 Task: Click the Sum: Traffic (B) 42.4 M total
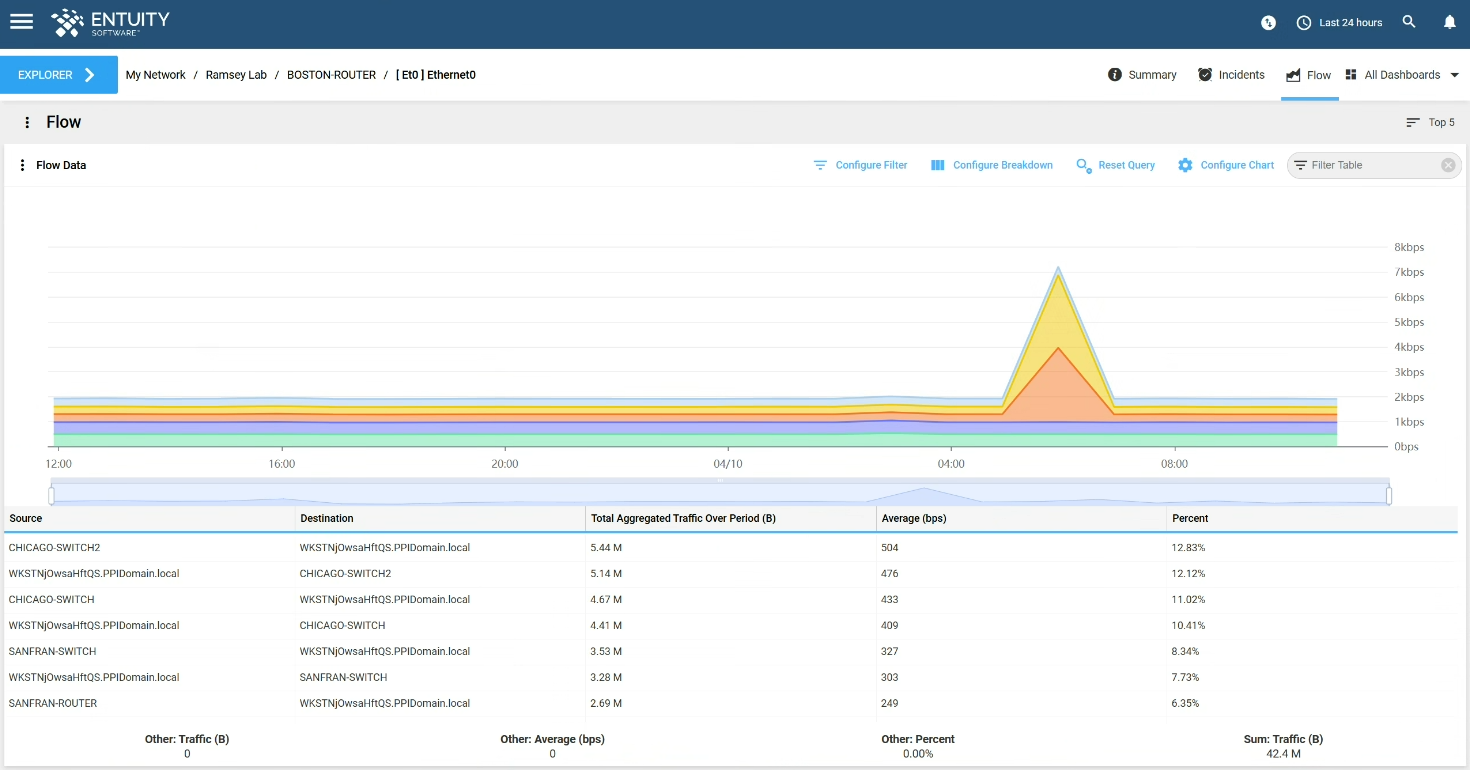coord(1283,746)
